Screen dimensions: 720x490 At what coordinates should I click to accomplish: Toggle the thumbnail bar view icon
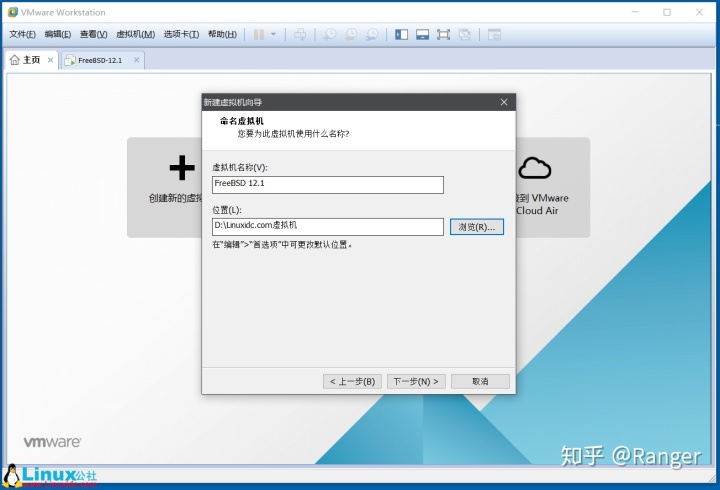(x=422, y=34)
